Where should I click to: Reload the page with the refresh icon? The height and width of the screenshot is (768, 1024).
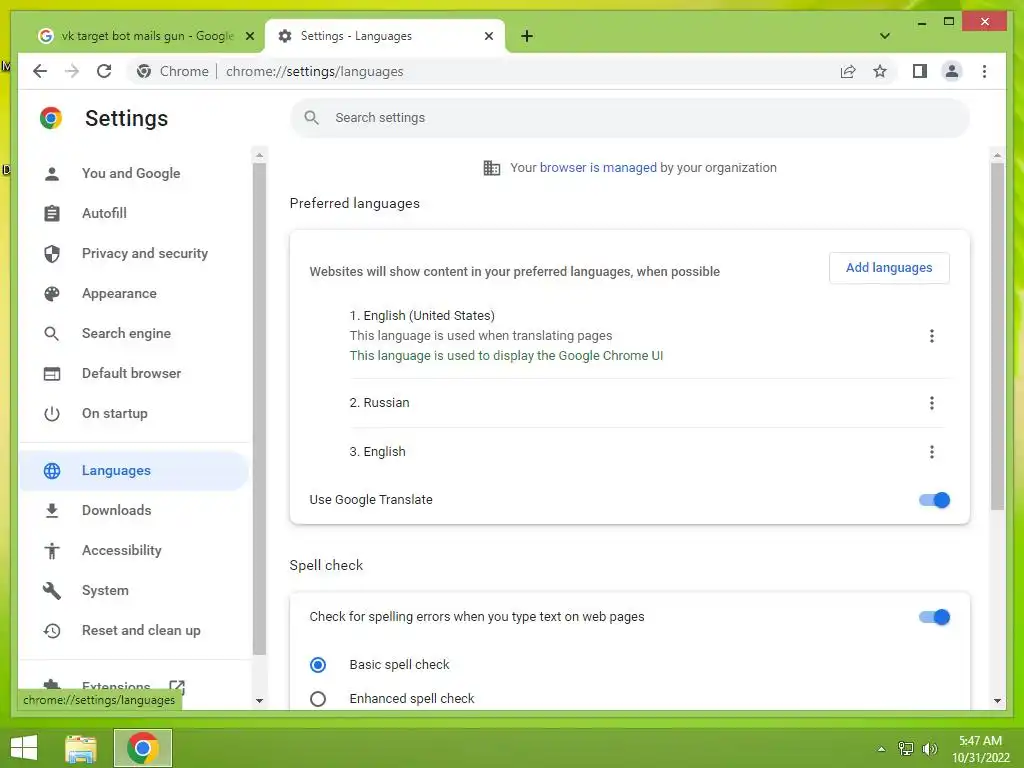(104, 71)
